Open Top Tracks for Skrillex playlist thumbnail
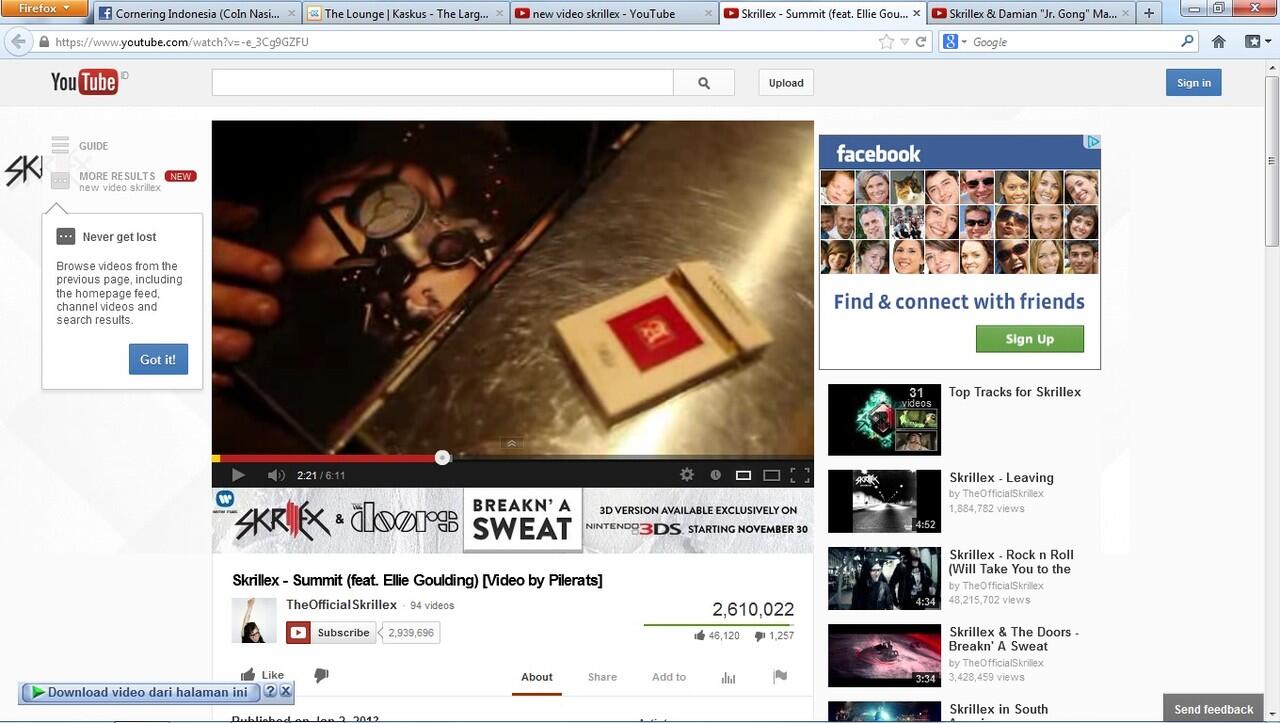 [x=884, y=419]
